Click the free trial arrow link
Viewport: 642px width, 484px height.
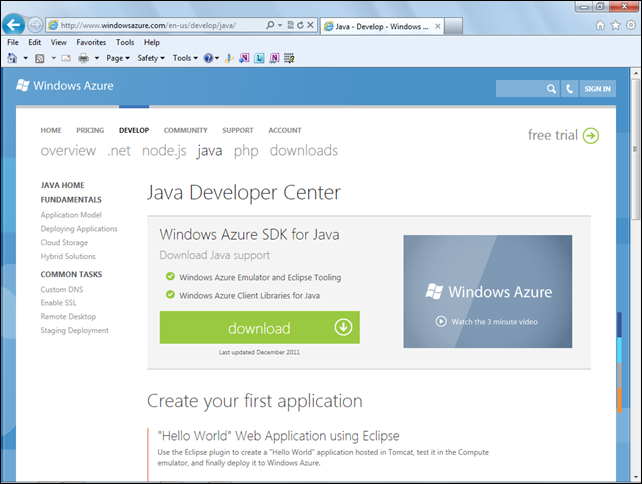(x=563, y=135)
